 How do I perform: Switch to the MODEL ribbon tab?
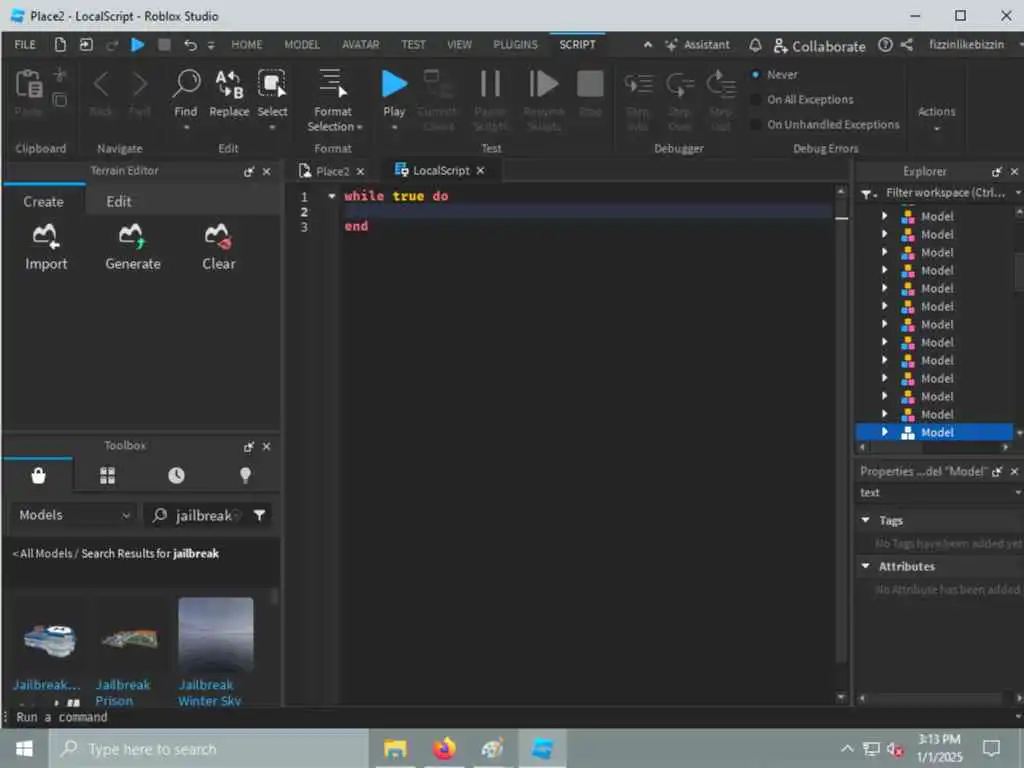pyautogui.click(x=302, y=44)
